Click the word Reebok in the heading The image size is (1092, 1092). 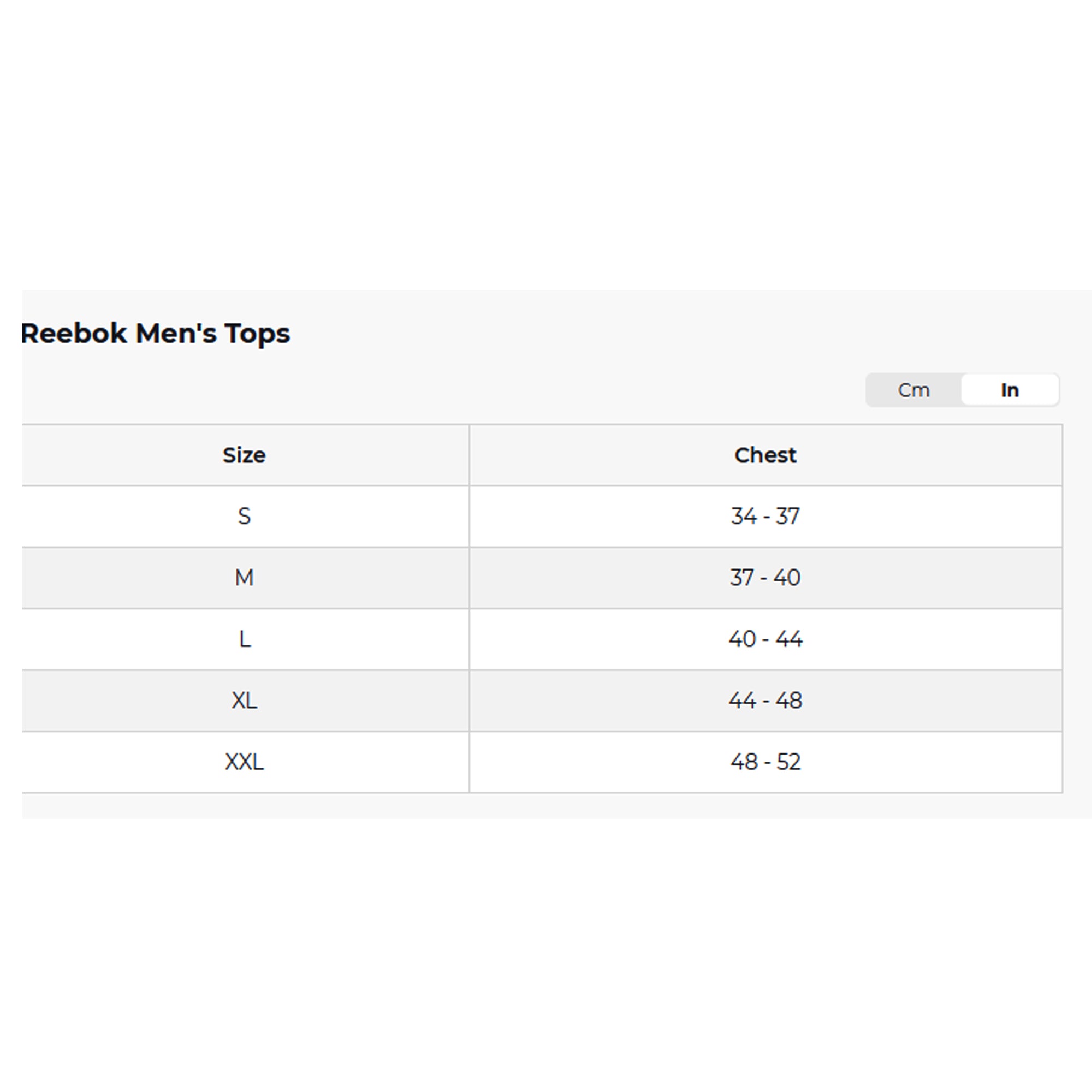(74, 333)
